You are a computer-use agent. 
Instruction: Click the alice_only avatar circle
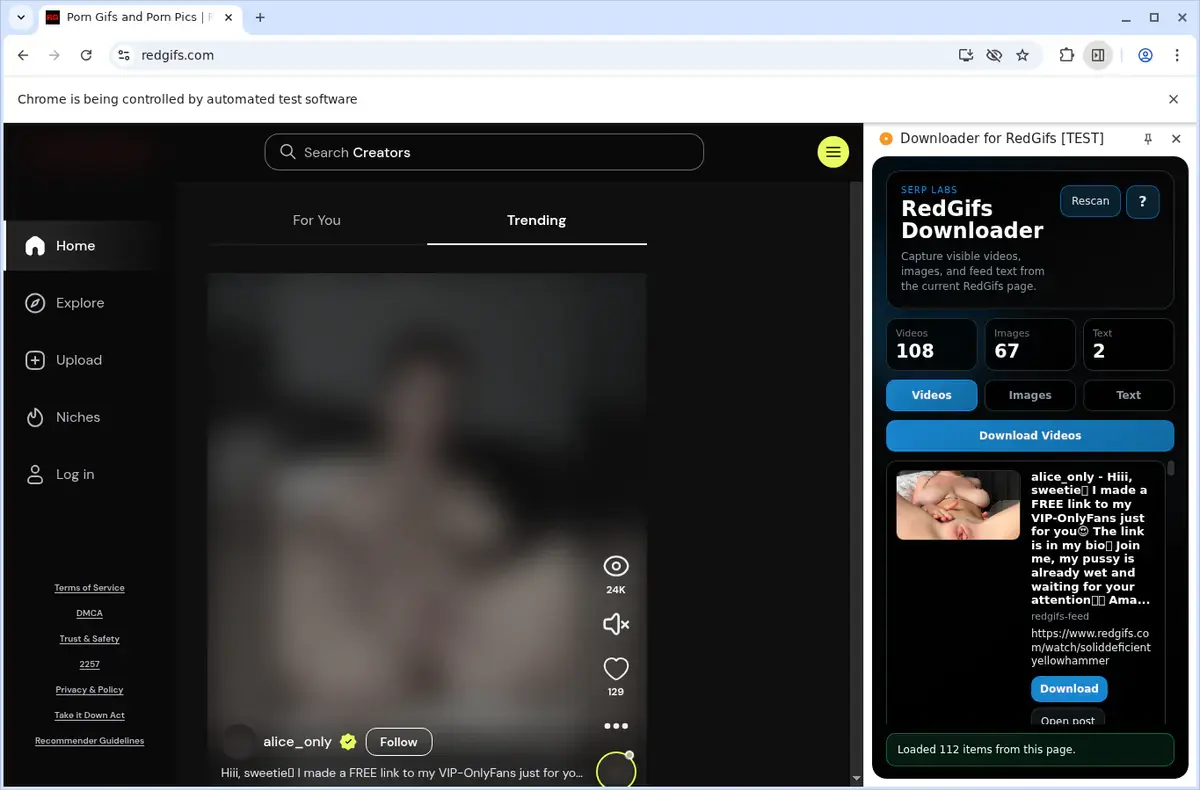click(238, 741)
